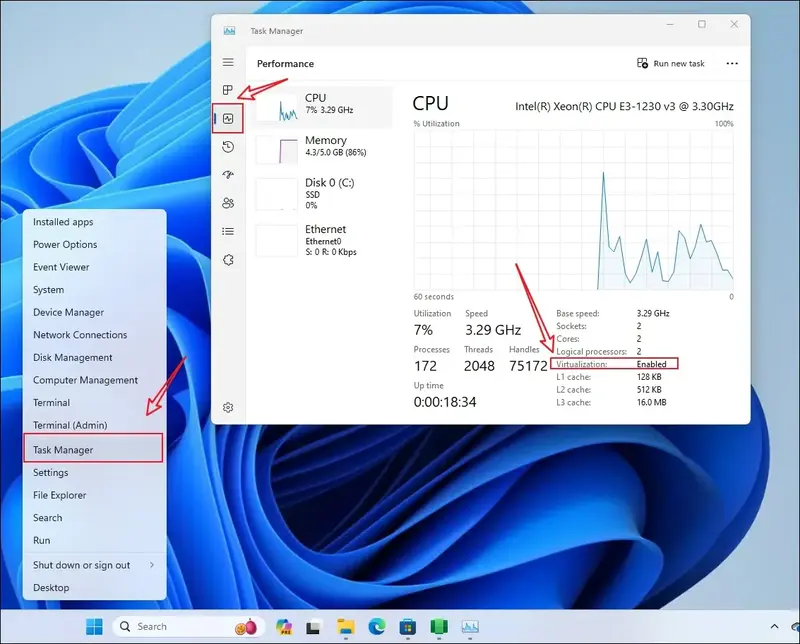The height and width of the screenshot is (644, 800).
Task: Select the Performance sidebar icon
Action: click(x=228, y=119)
